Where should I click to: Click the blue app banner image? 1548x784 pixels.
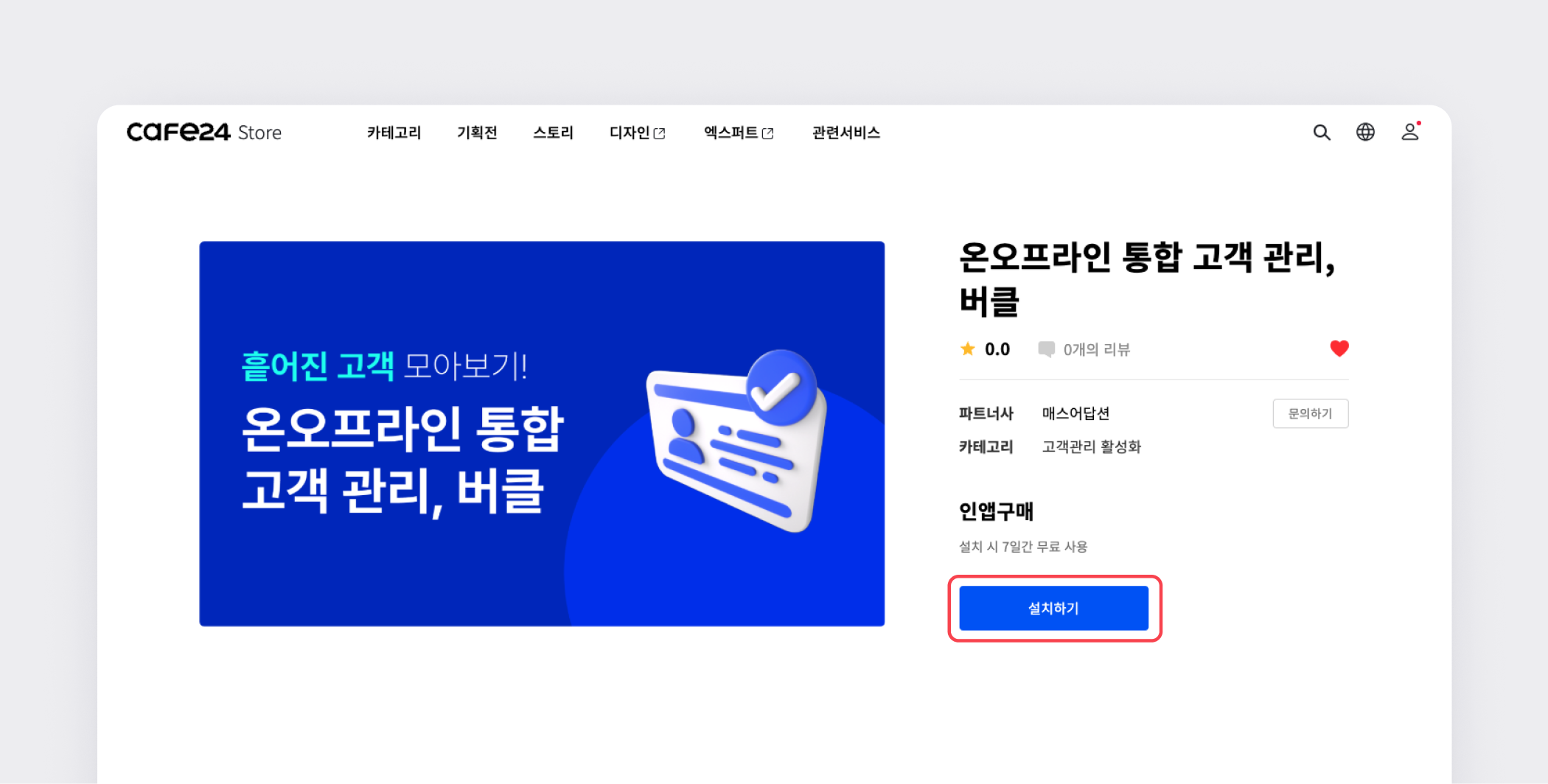coord(542,434)
